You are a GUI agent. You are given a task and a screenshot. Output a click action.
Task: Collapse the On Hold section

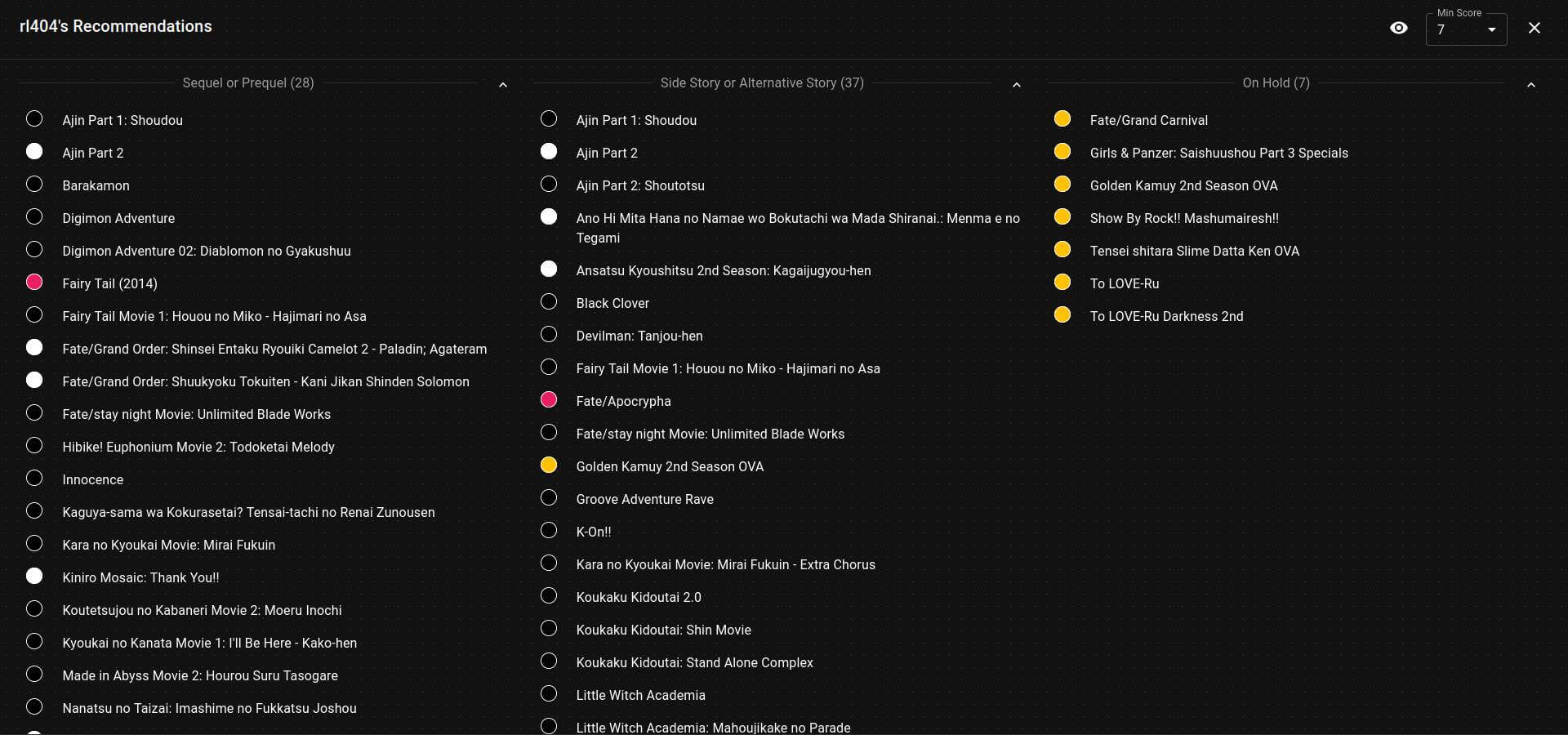tap(1531, 84)
